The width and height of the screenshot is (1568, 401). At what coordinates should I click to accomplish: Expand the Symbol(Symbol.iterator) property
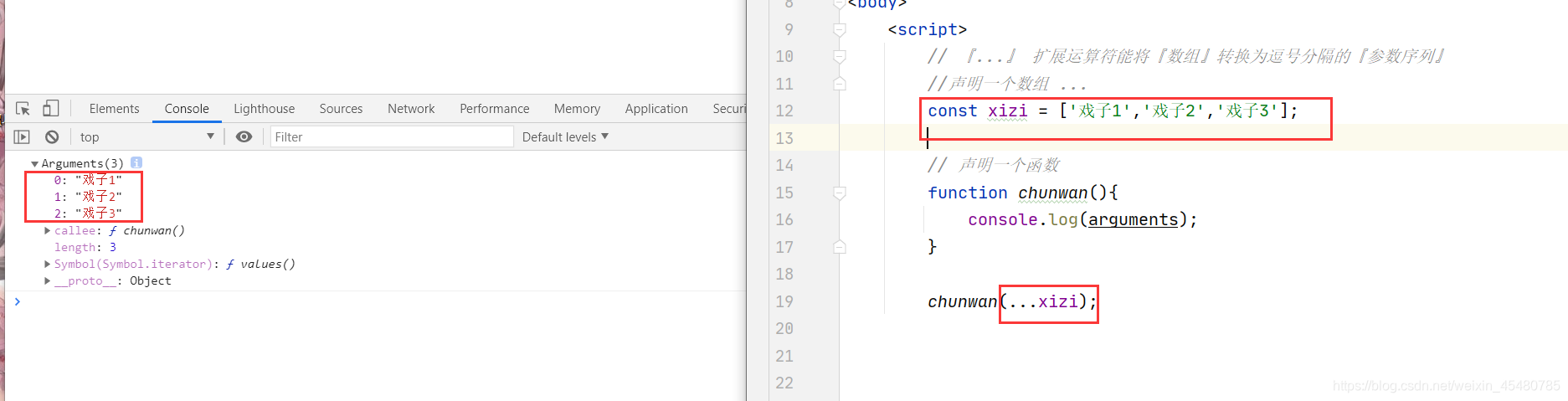[48, 264]
